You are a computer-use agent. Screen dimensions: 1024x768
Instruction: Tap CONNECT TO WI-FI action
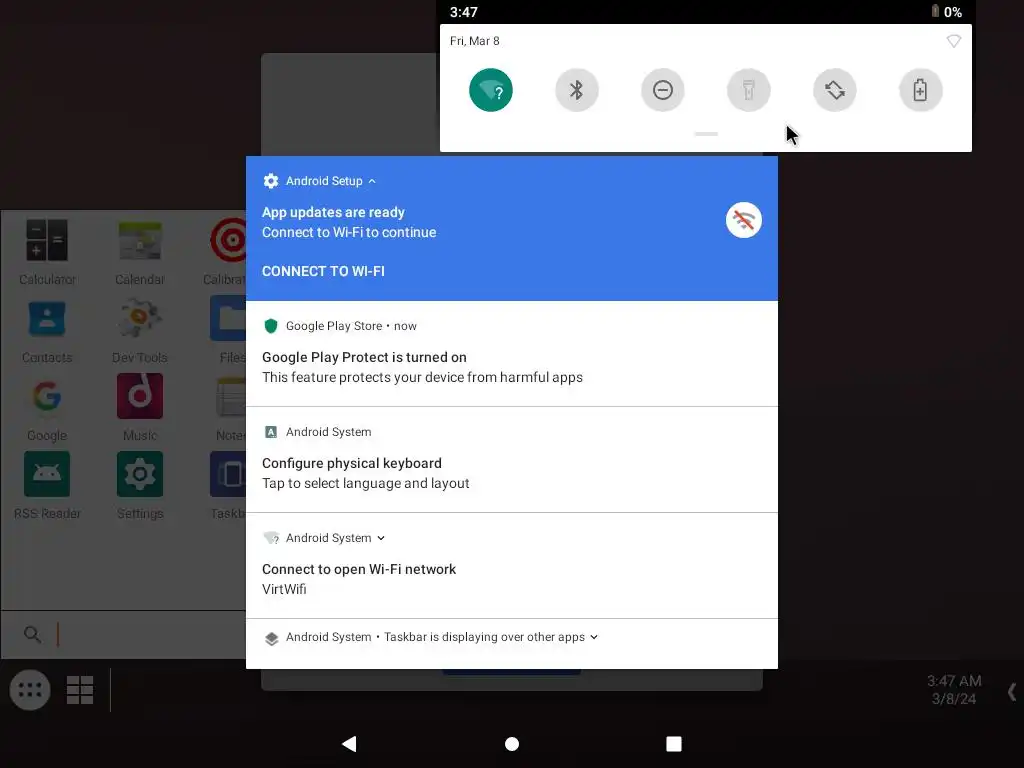(x=323, y=271)
